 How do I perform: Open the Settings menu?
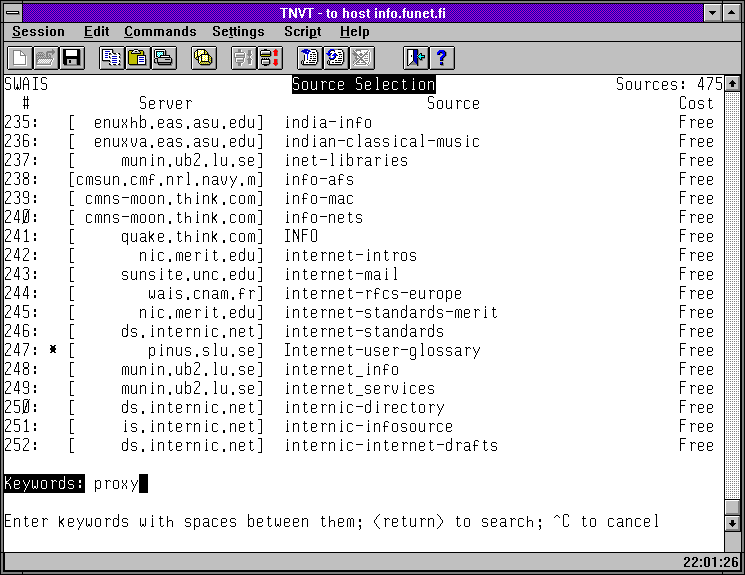pos(238,32)
